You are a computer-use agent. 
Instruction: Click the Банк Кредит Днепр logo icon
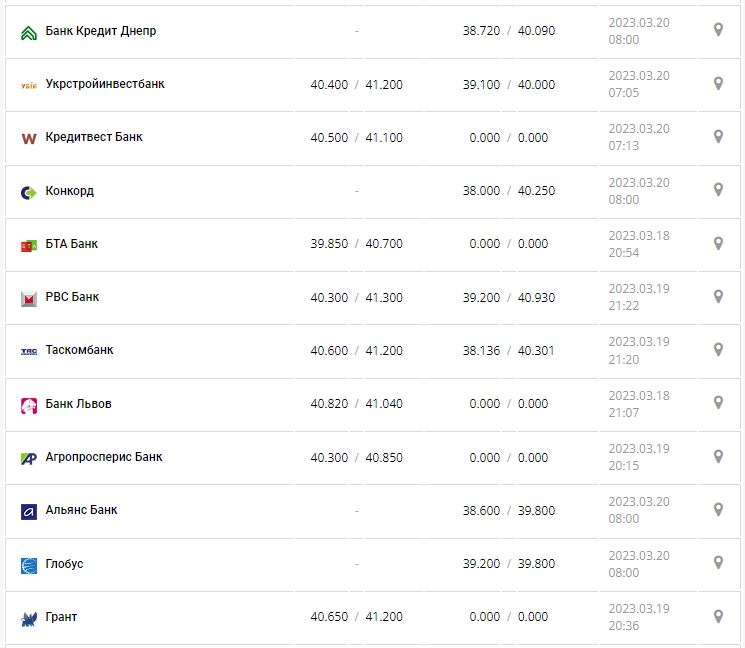tap(28, 32)
